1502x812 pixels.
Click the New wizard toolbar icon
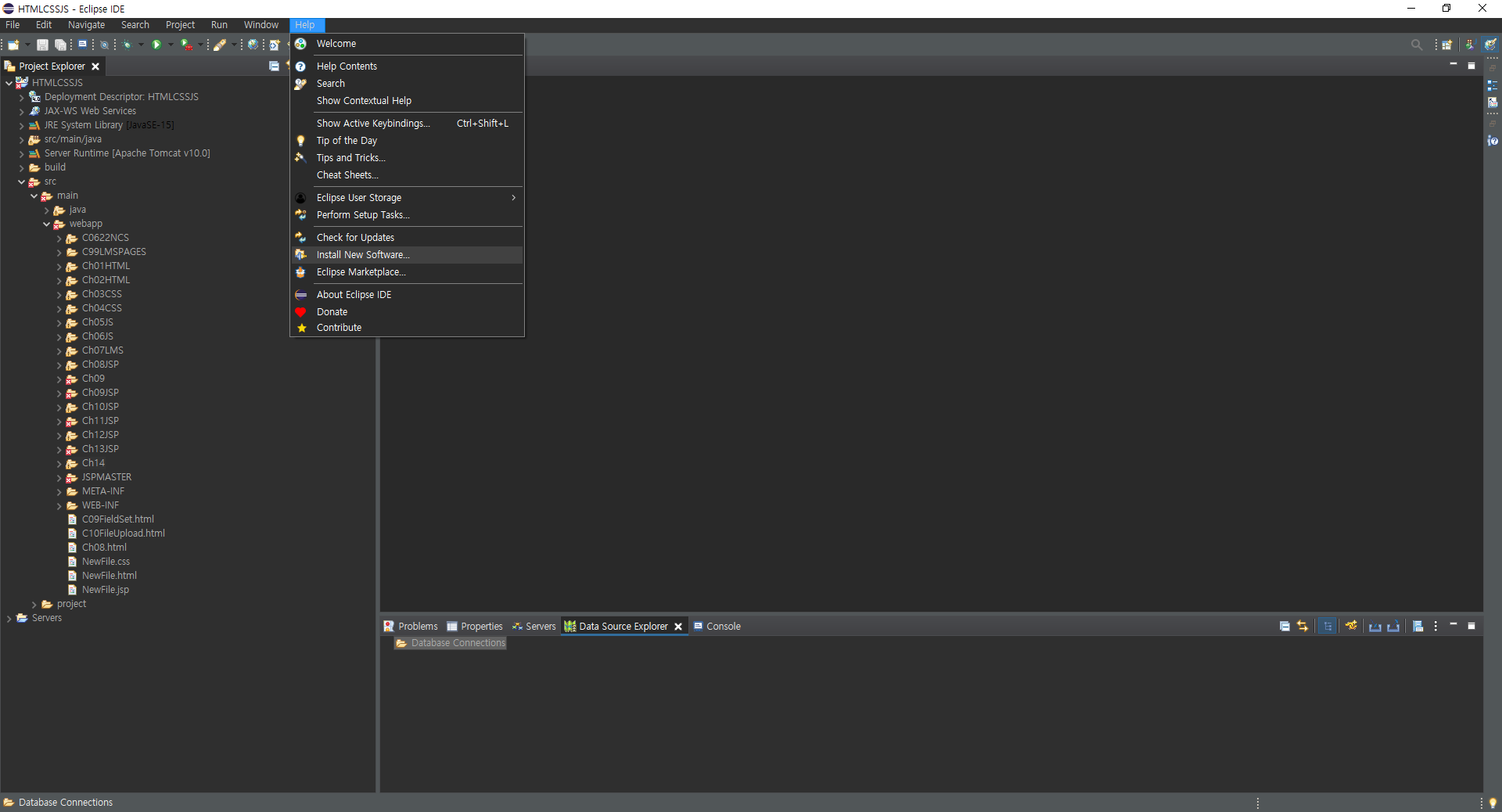point(13,45)
